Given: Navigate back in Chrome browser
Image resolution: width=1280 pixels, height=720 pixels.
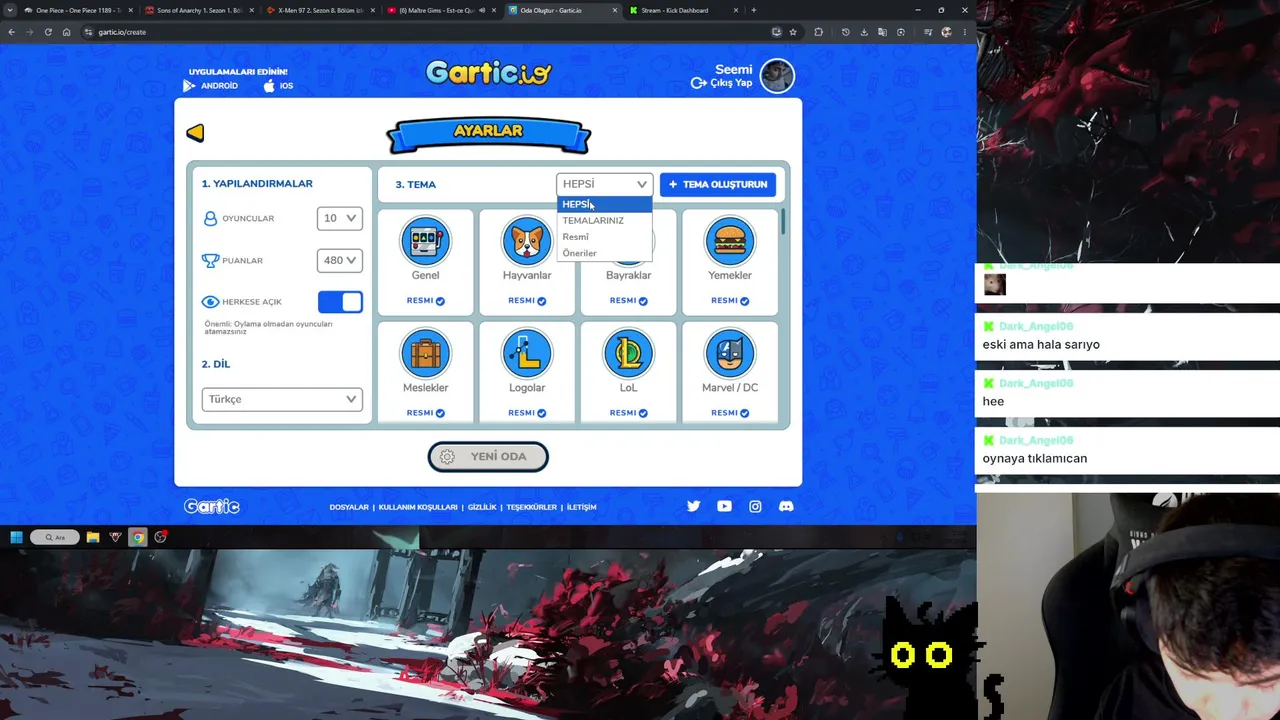Looking at the screenshot, I should pos(11,32).
